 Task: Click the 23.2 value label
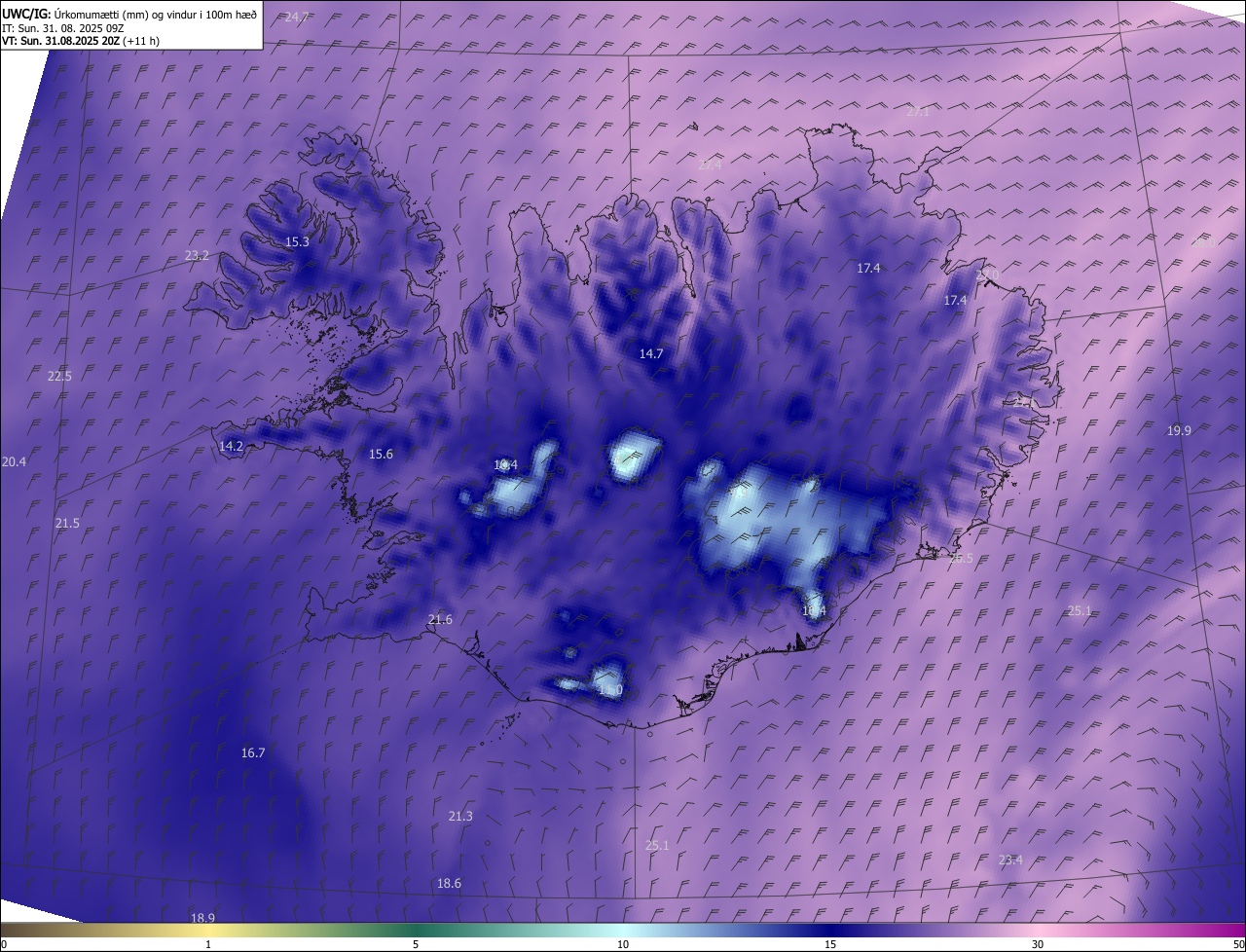click(x=197, y=255)
